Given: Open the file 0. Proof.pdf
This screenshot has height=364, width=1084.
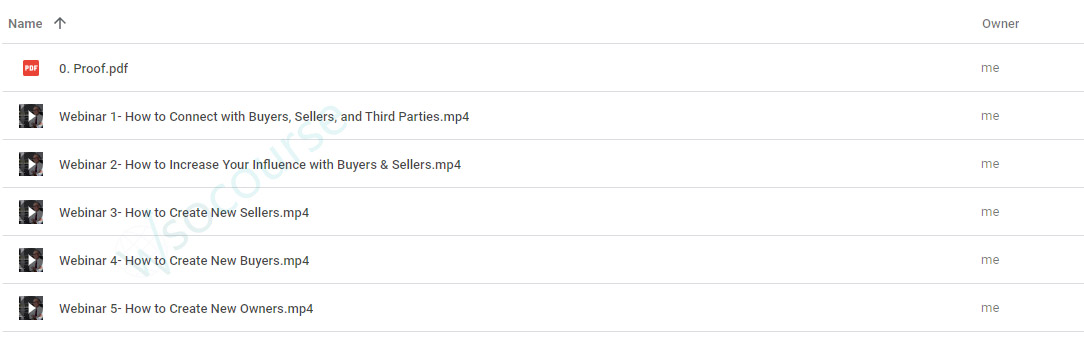Looking at the screenshot, I should click(x=93, y=68).
